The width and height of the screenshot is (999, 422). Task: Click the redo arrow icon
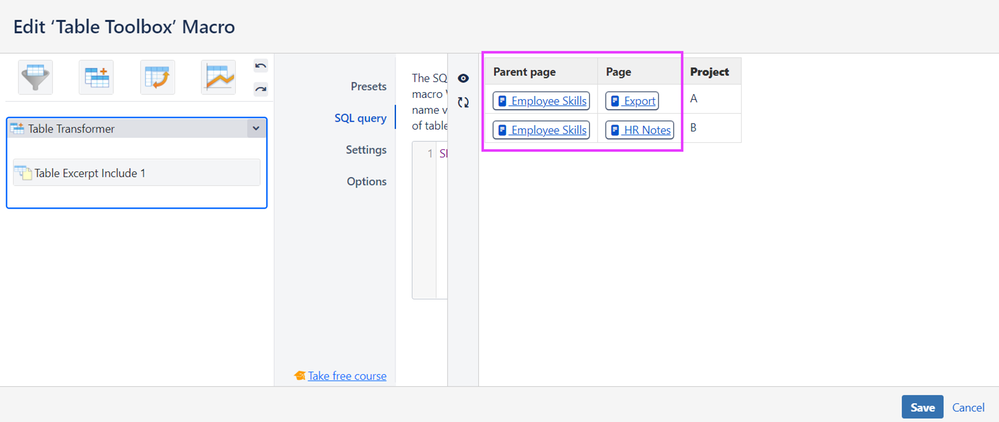261,89
